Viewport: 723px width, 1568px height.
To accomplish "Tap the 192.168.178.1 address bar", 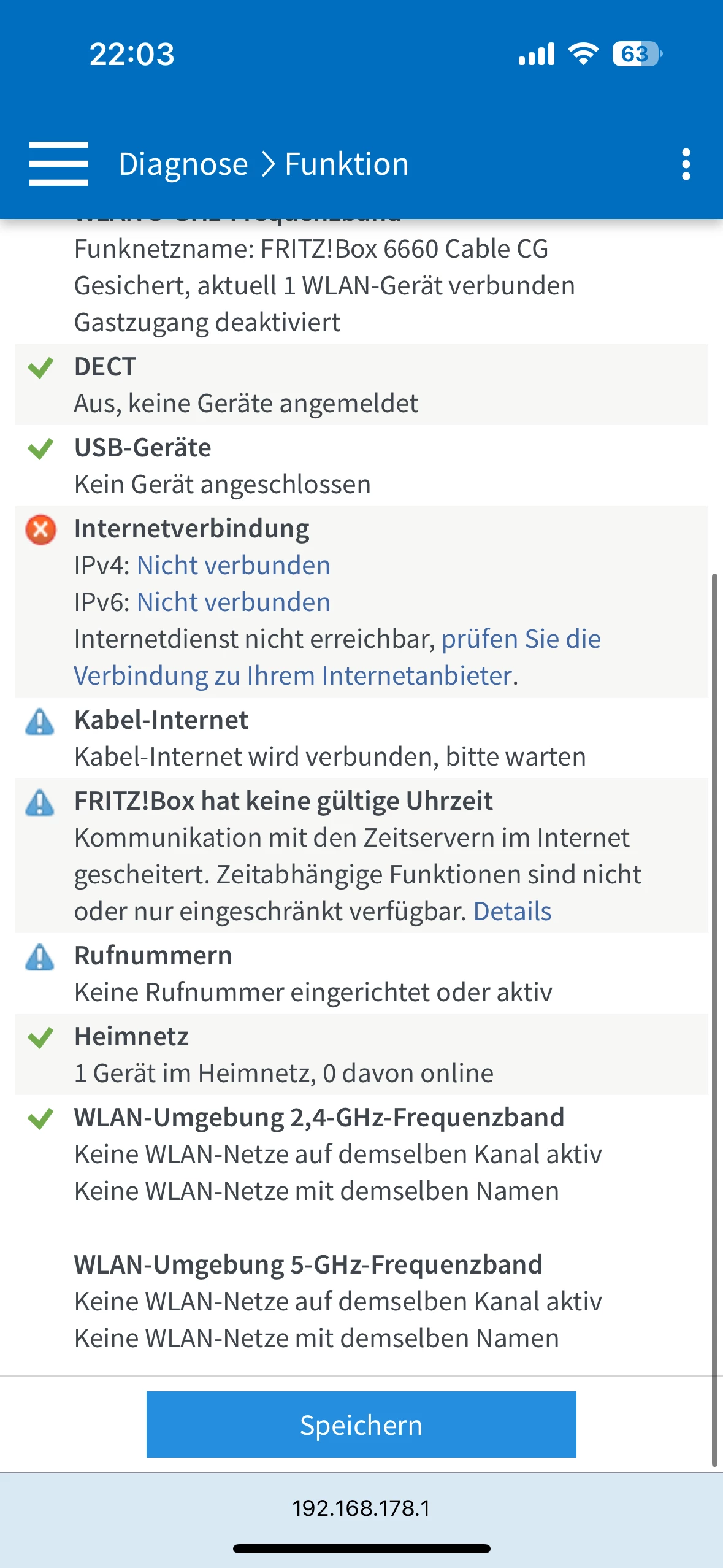I will [x=361, y=1508].
